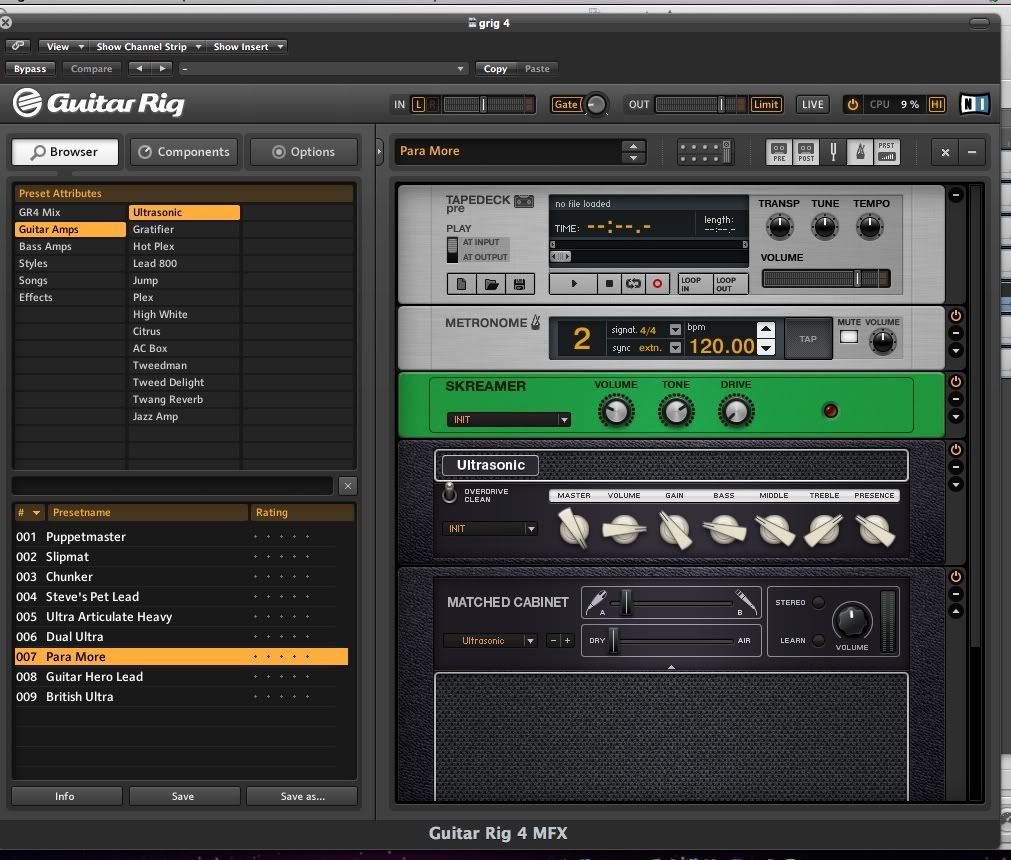Screen dimensions: 1011x860
Task: Select the Effects preset attribute
Action: pyautogui.click(x=70, y=297)
